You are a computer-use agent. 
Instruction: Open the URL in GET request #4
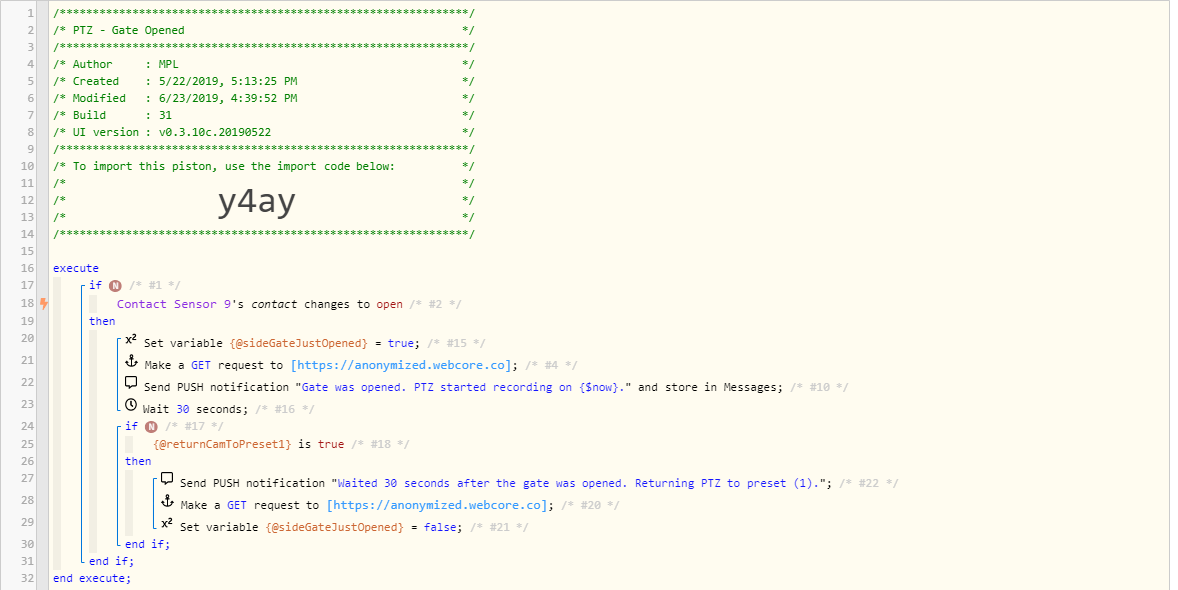(x=403, y=365)
